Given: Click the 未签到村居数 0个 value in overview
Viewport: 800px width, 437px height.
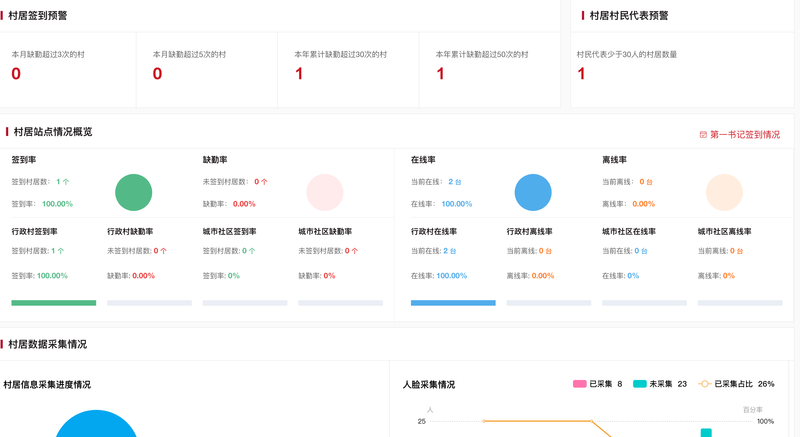Looking at the screenshot, I should pyautogui.click(x=261, y=182).
